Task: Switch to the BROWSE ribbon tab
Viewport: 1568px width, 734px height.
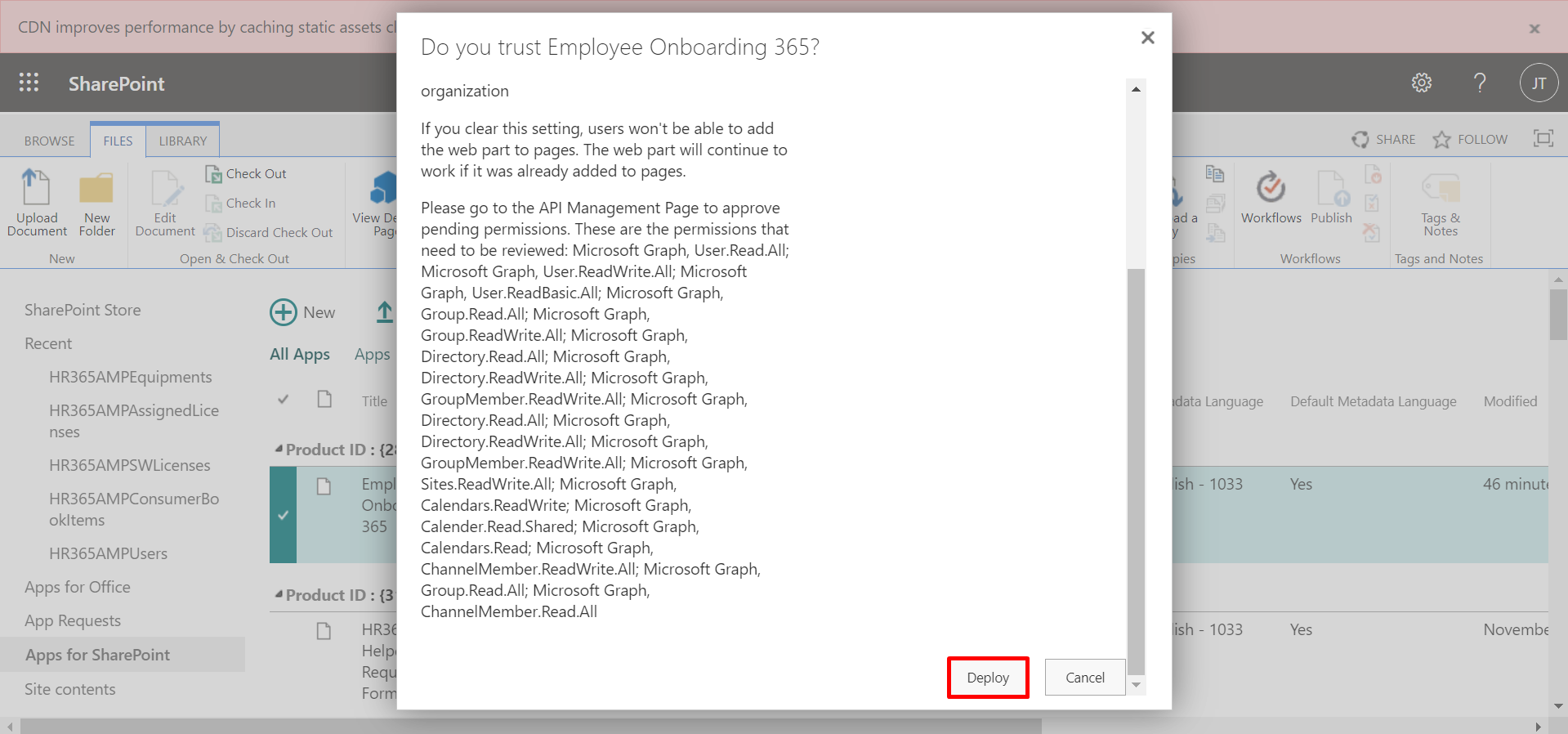Action: (x=49, y=141)
